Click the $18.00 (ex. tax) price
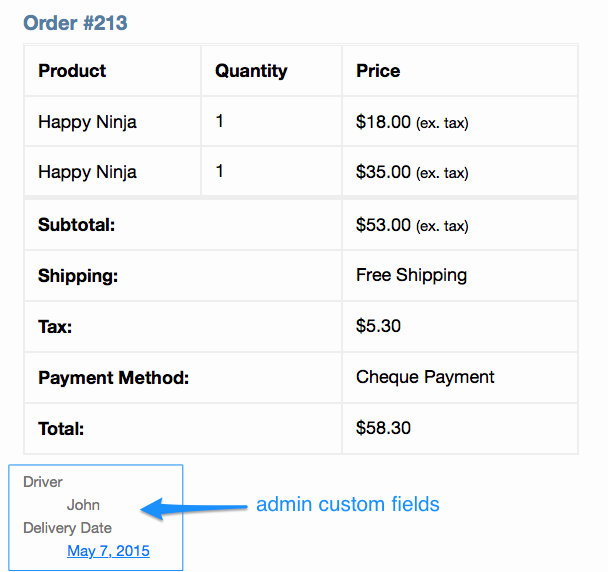 412,122
